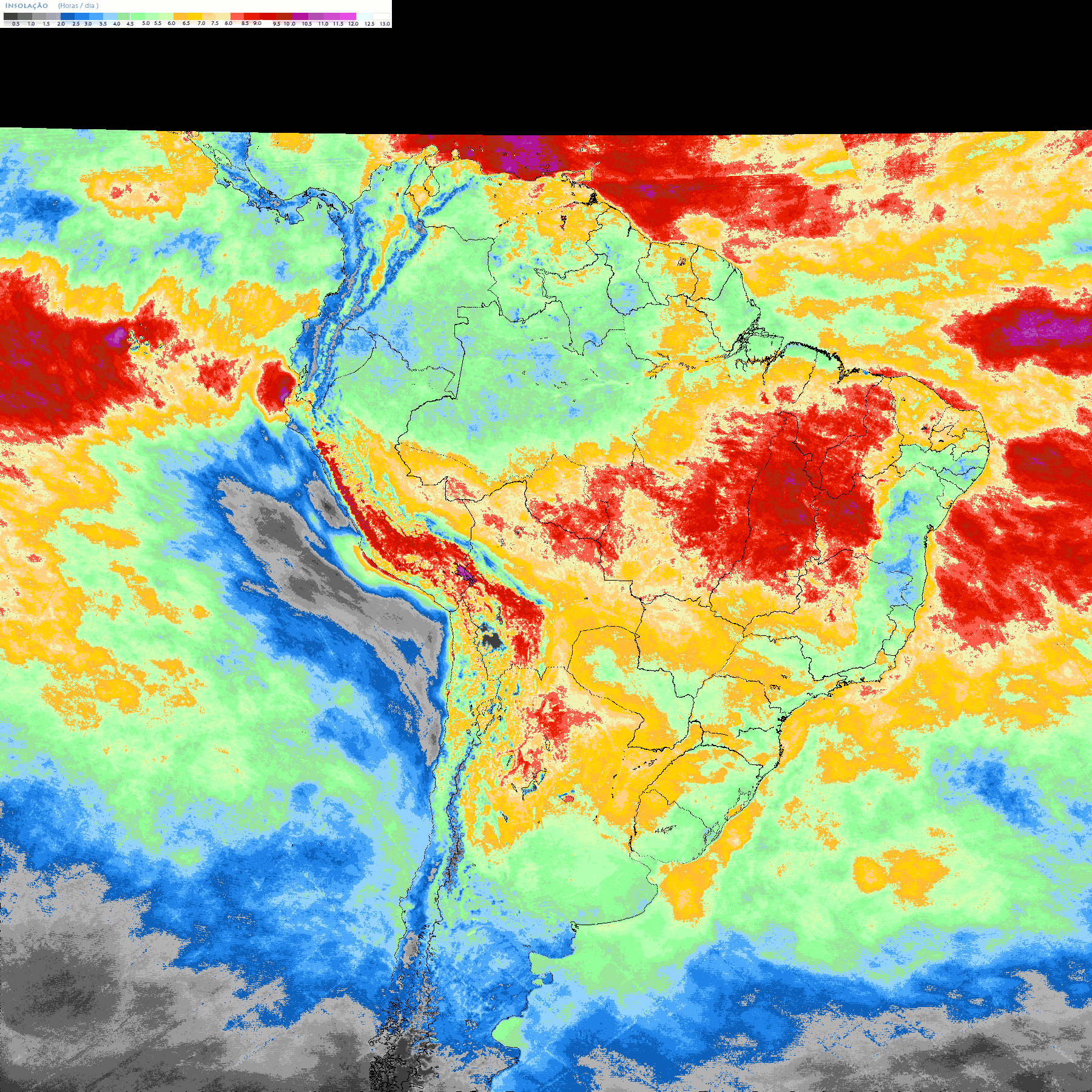Select the purple swatch at 10.0
Viewport: 1092px width, 1092px height.
click(300, 16)
